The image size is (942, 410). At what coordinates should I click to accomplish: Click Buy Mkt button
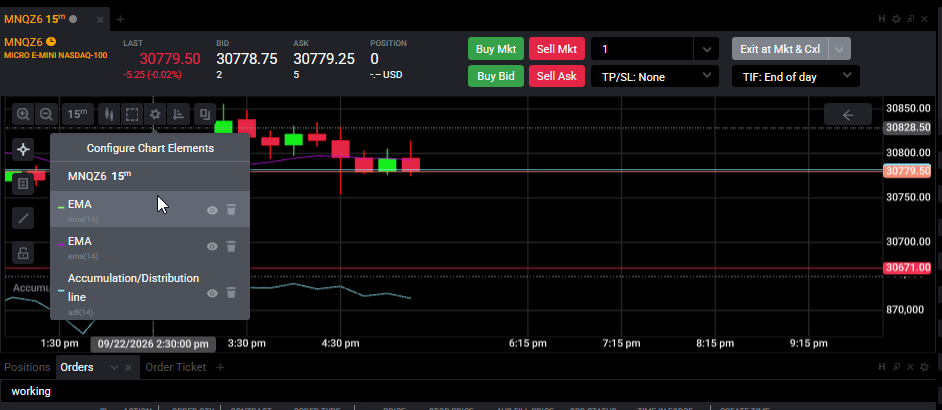[496, 49]
